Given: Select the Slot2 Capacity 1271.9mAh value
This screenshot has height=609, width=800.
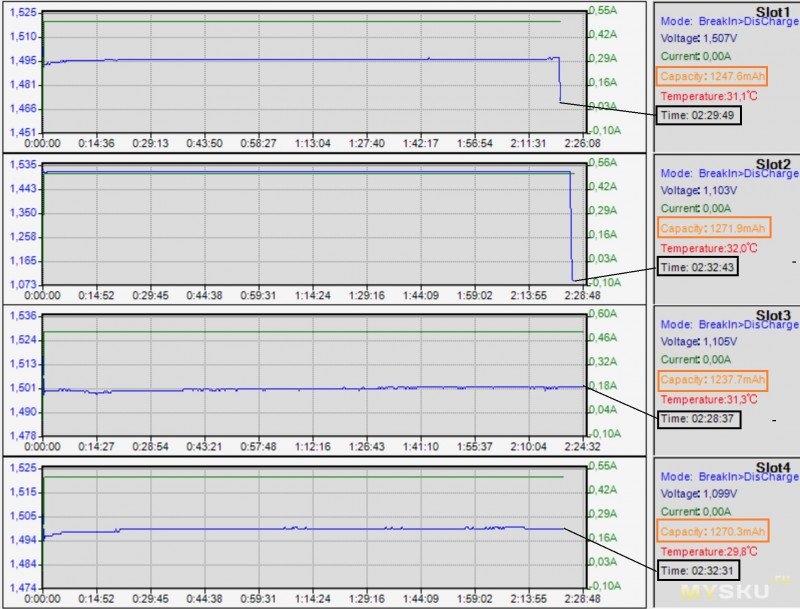Looking at the screenshot, I should click(x=713, y=229).
